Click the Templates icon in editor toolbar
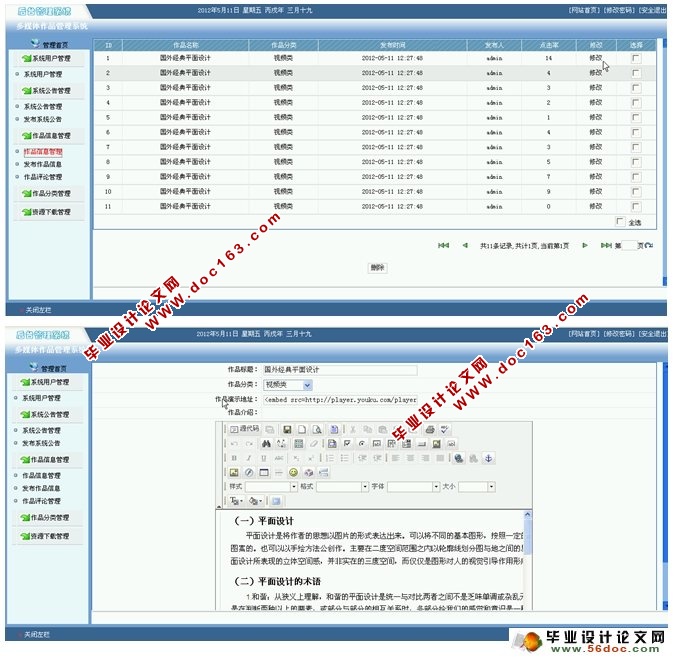The height and width of the screenshot is (659, 675). [334, 429]
